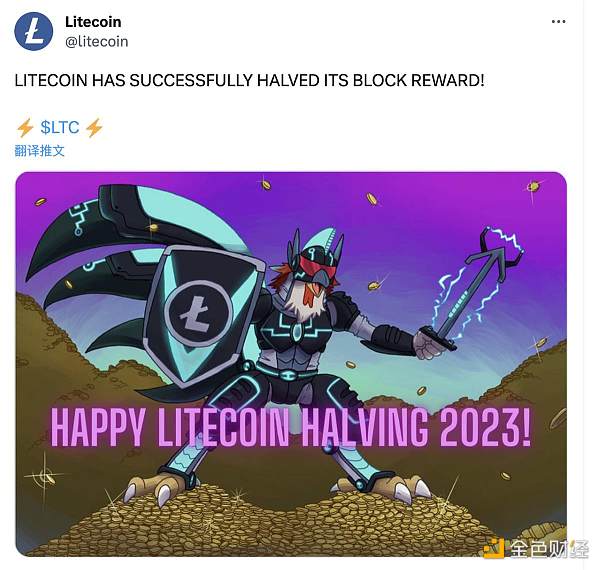Open the tweet's three-dot more menu
600x570 pixels.
pyautogui.click(x=558, y=22)
